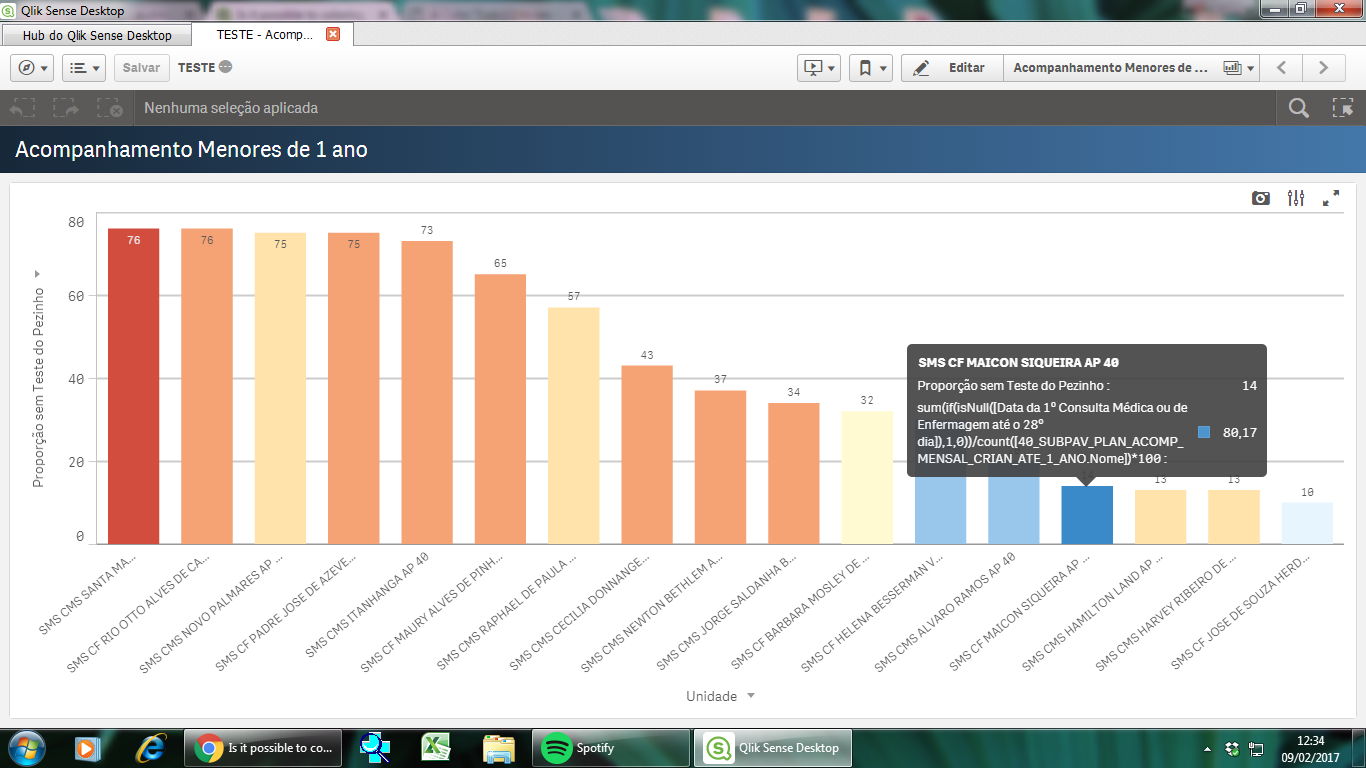Image resolution: width=1366 pixels, height=768 pixels.
Task: Select the bar with value 32
Action: pyautogui.click(x=867, y=478)
